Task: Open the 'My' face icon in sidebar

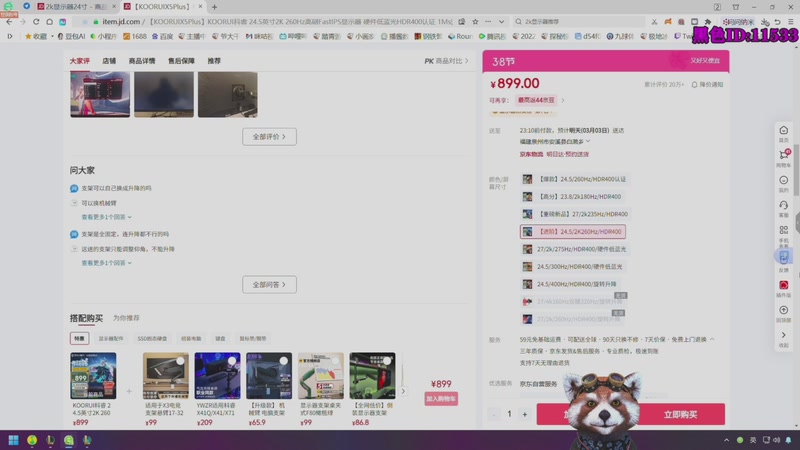Action: tap(783, 180)
